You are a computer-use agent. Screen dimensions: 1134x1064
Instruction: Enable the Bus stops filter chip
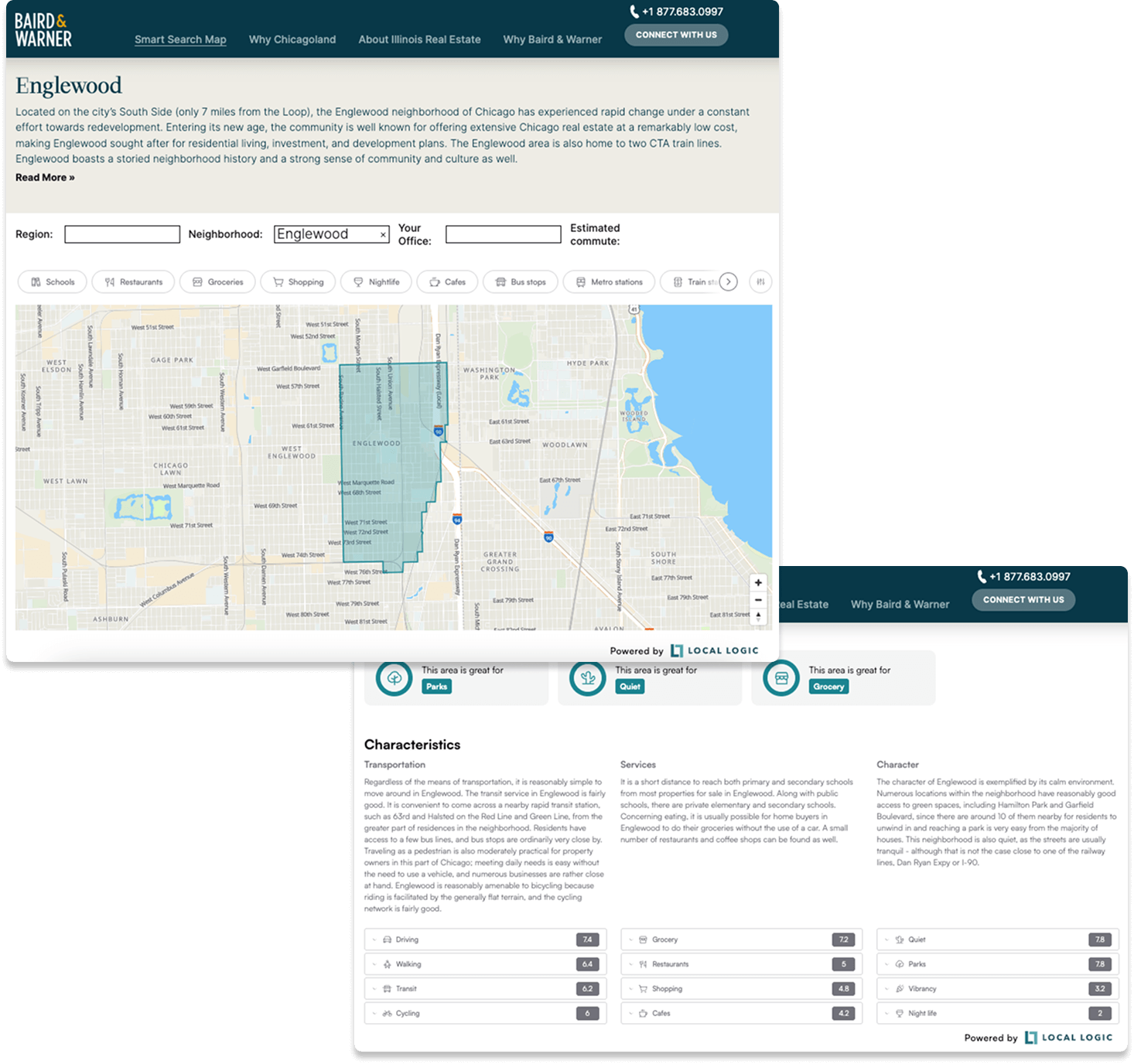tap(521, 282)
